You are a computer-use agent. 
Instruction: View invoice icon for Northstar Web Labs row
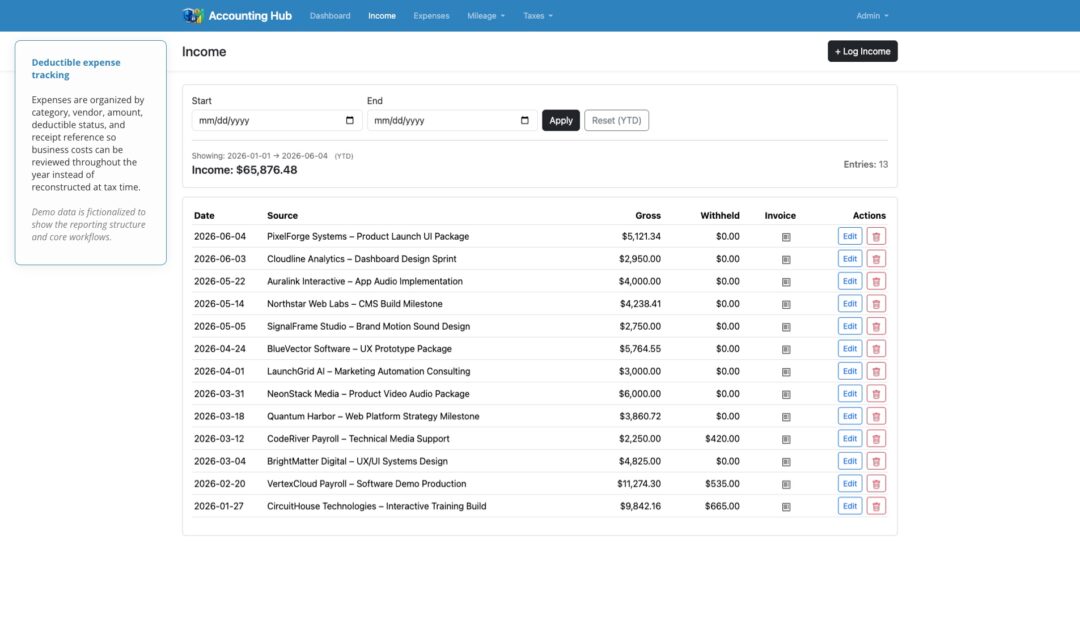click(786, 304)
